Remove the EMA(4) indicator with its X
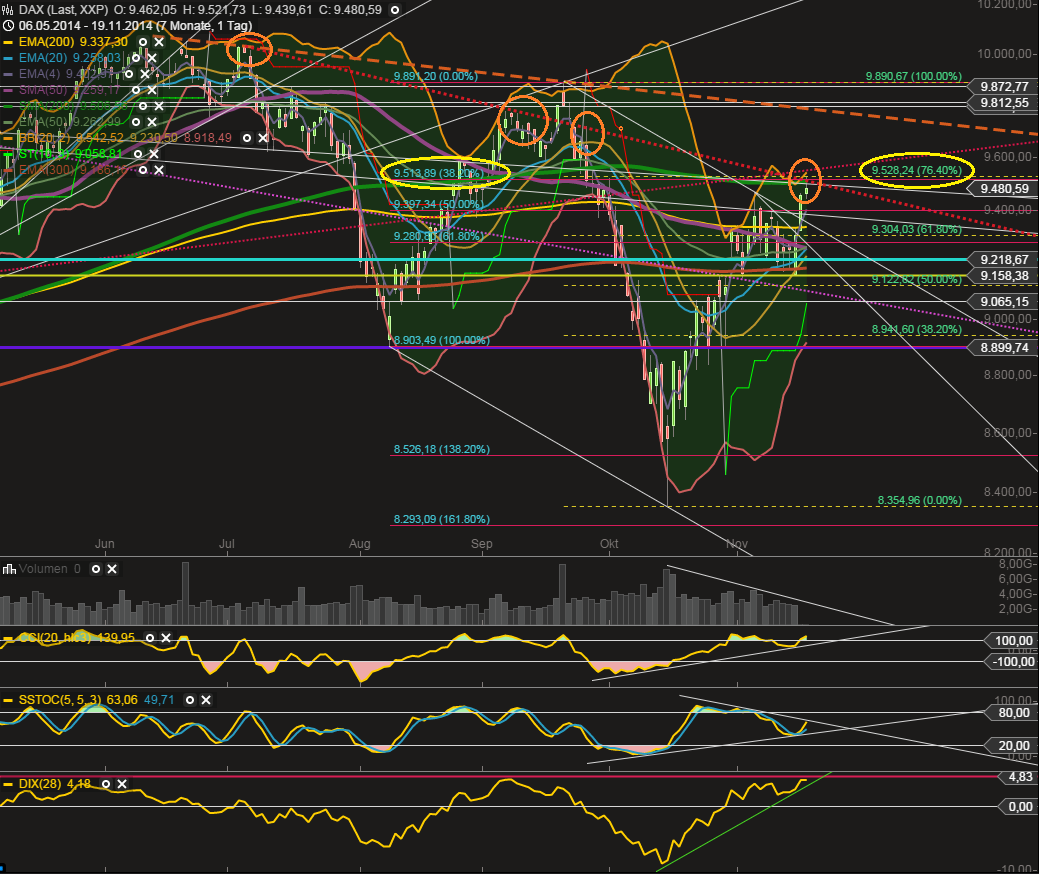This screenshot has width=1039, height=874. point(145,74)
